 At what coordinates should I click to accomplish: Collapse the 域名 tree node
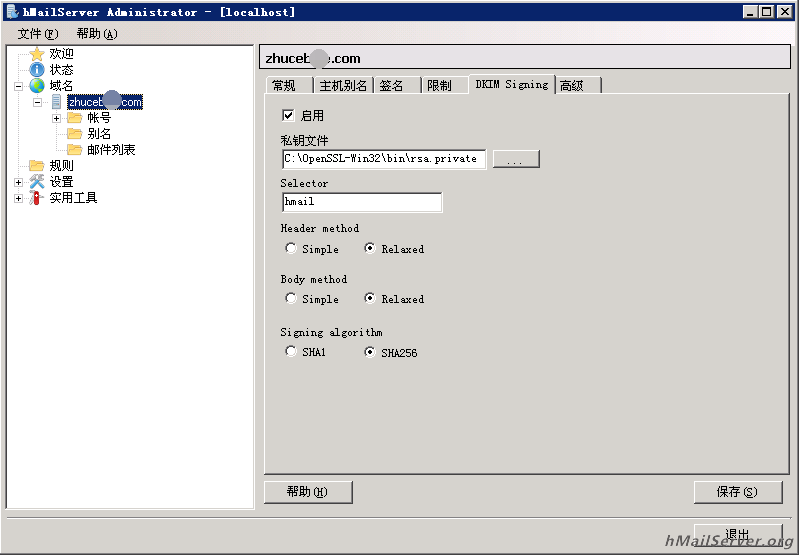pyautogui.click(x=19, y=86)
